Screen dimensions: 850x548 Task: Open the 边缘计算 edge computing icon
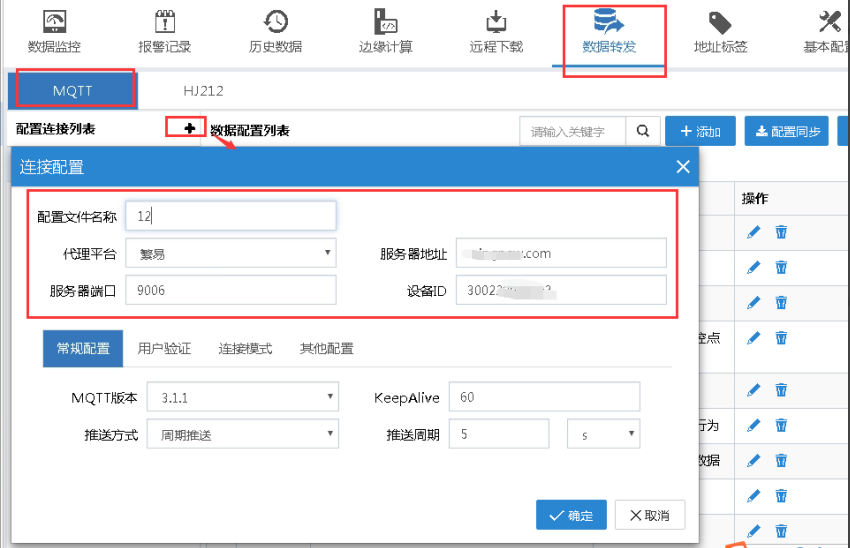tap(385, 23)
